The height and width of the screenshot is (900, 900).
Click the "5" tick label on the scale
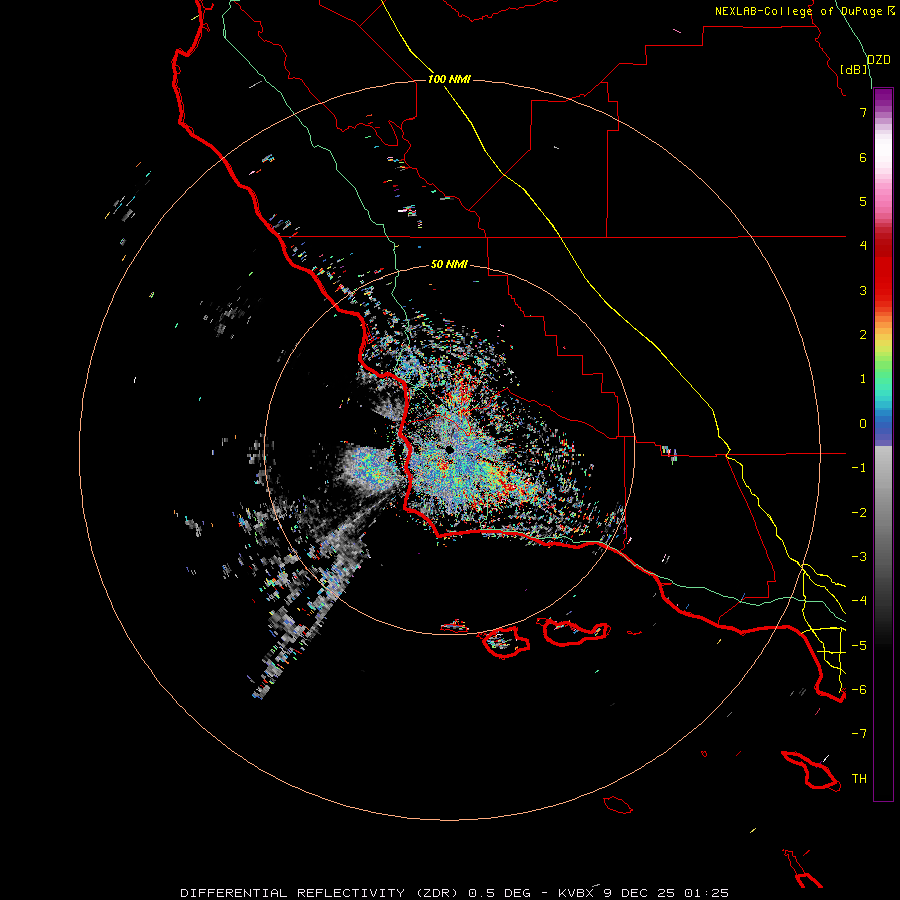[863, 201]
